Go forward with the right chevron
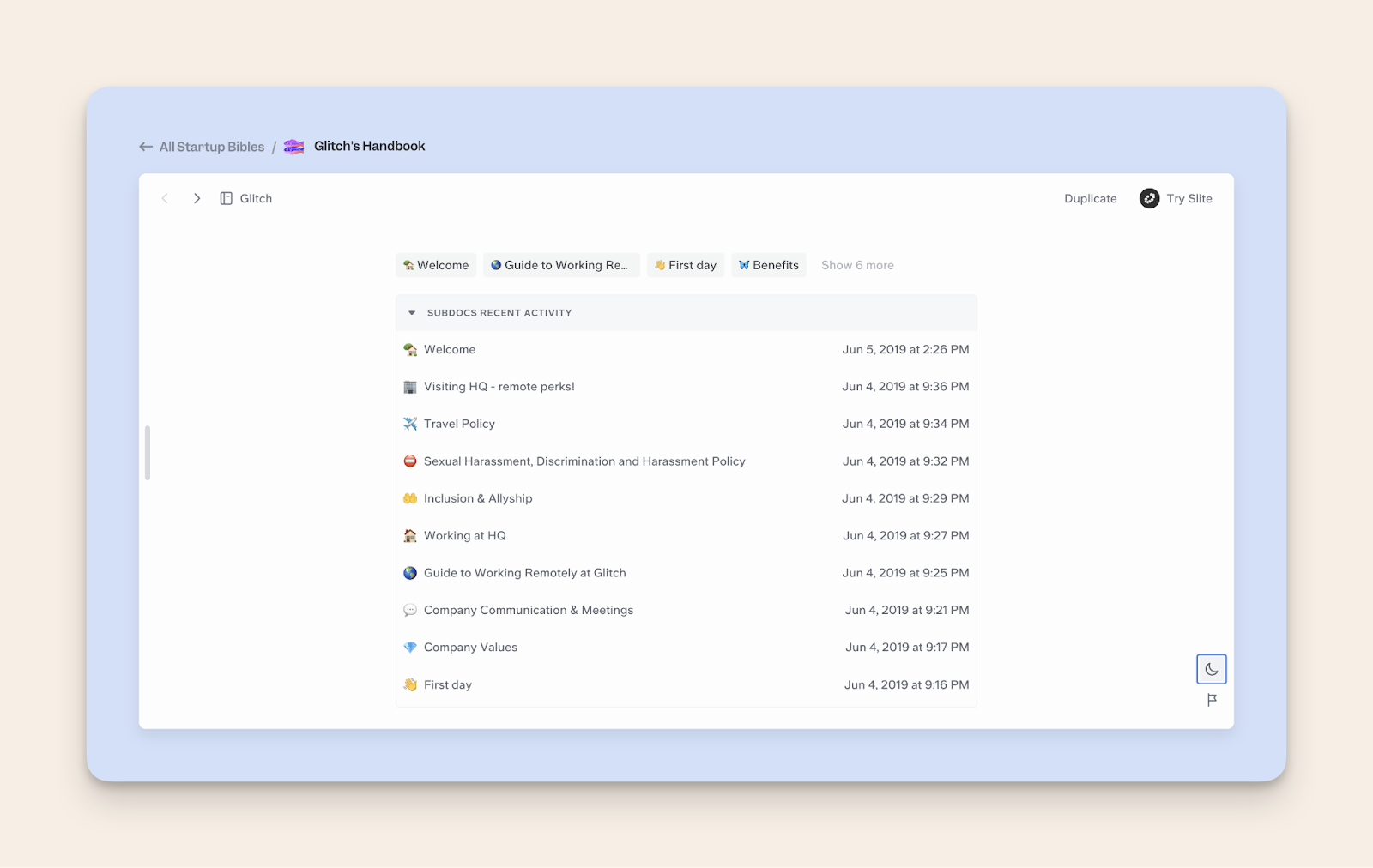1373x868 pixels. [x=197, y=198]
